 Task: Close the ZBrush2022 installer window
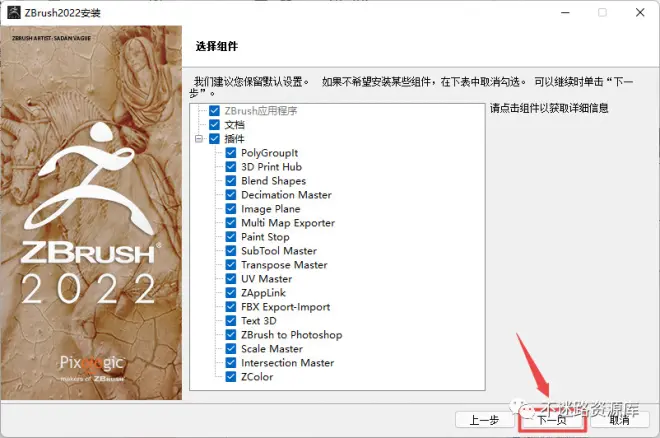(x=640, y=13)
